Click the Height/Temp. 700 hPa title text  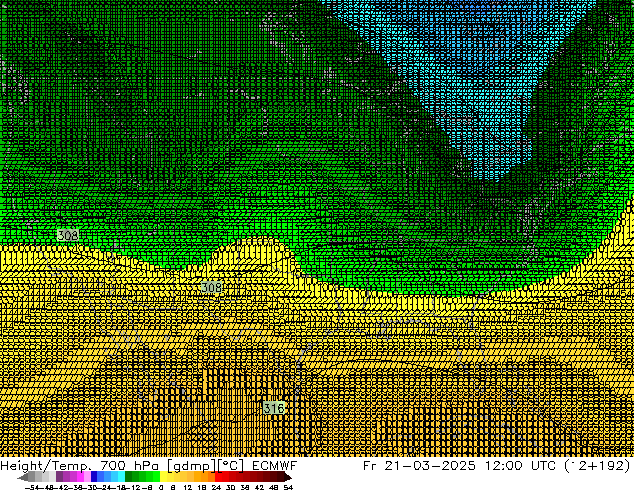click(82, 466)
